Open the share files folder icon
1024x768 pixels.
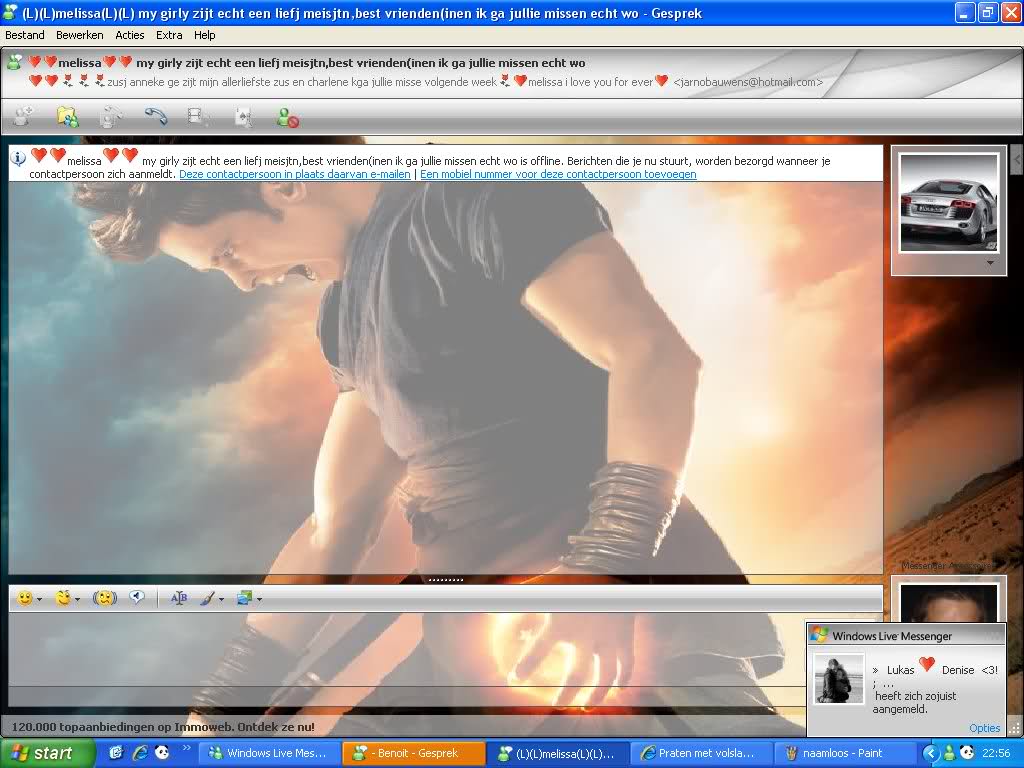(x=67, y=117)
